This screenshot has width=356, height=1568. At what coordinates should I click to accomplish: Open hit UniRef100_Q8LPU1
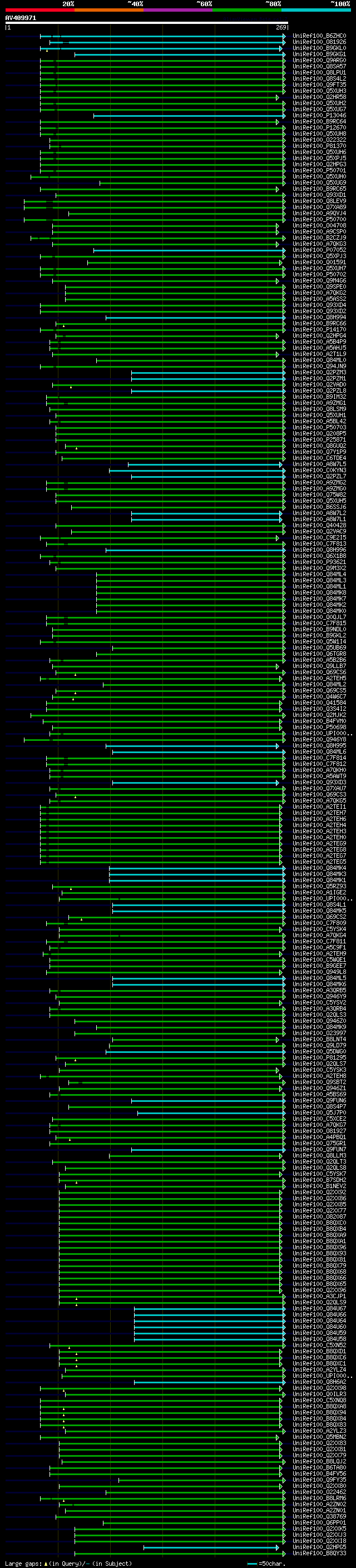[319, 72]
